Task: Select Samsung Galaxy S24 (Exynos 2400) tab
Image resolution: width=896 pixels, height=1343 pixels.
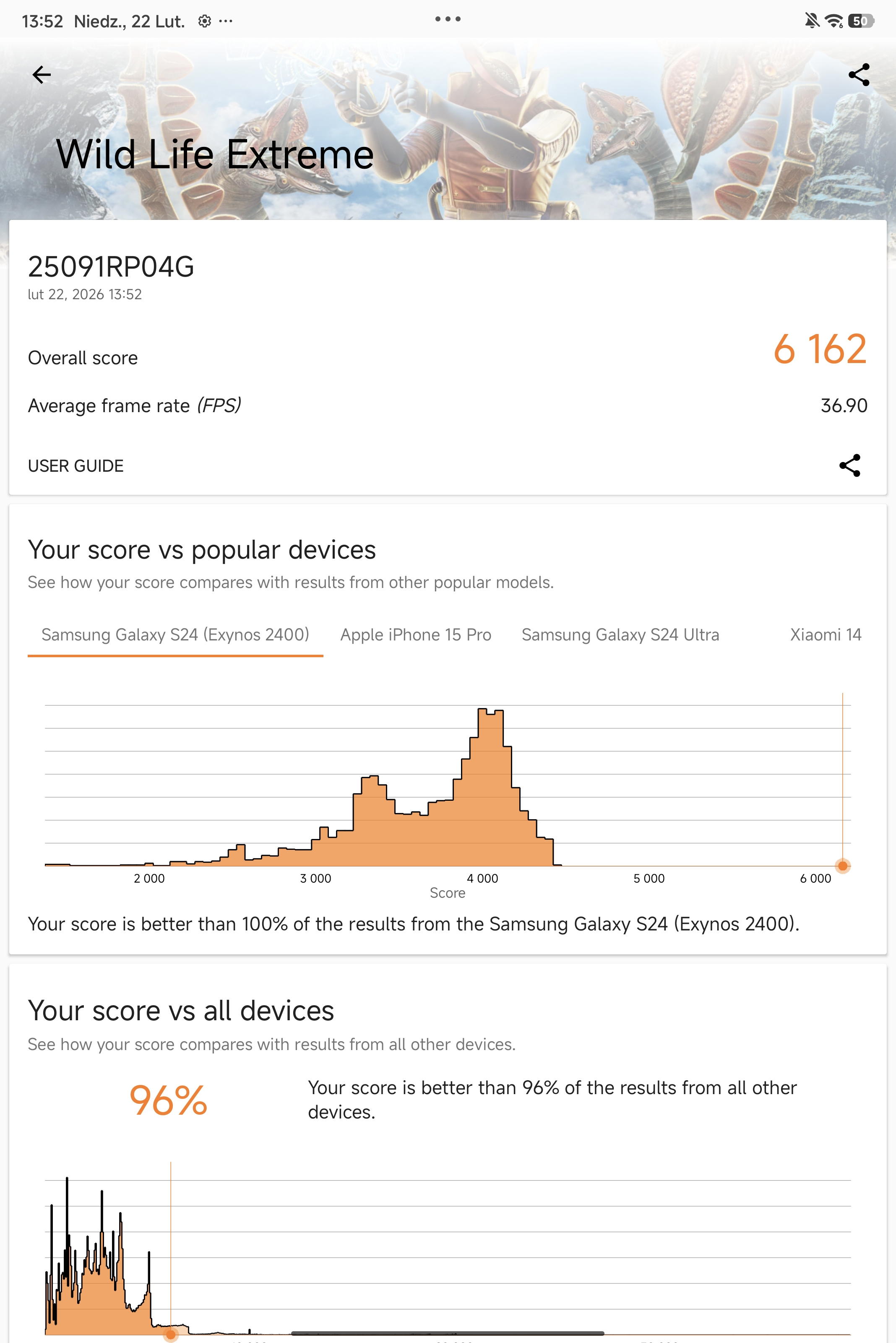Action: tap(175, 635)
